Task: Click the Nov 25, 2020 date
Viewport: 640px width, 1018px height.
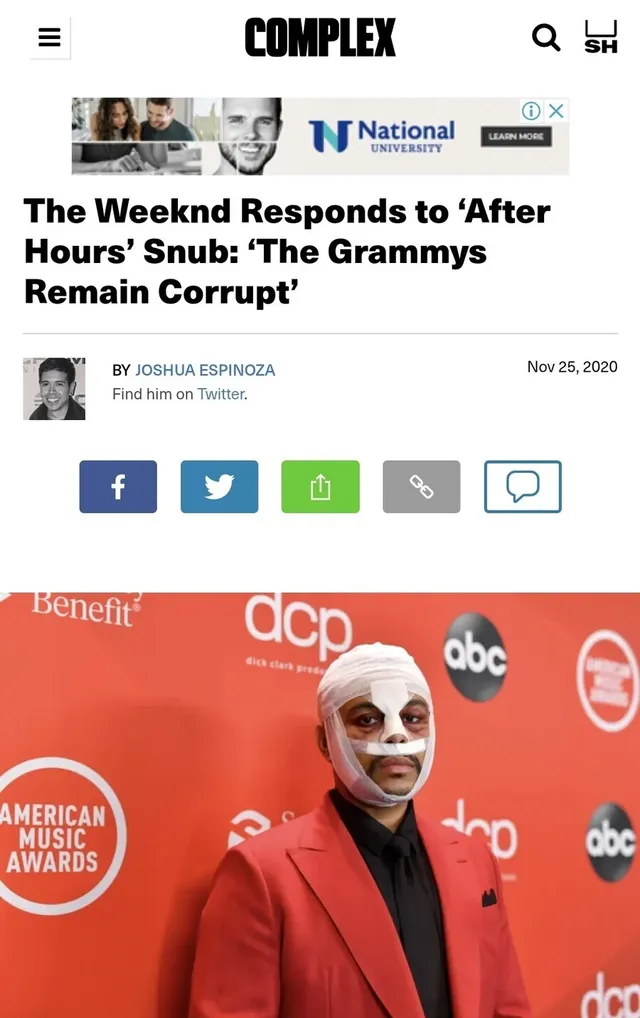Action: 572,367
